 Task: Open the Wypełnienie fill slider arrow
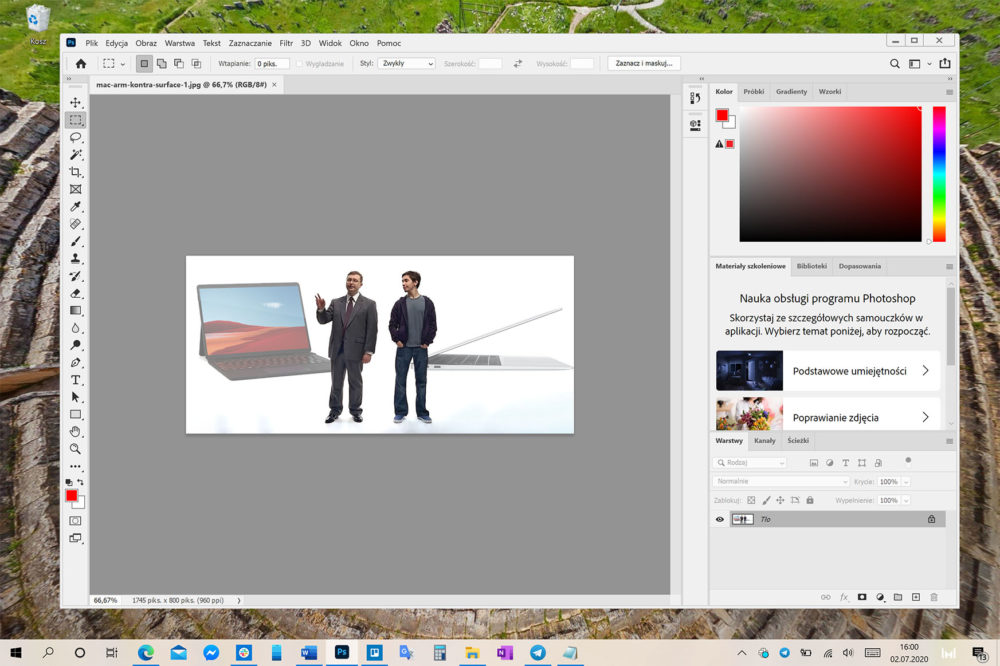tap(906, 500)
